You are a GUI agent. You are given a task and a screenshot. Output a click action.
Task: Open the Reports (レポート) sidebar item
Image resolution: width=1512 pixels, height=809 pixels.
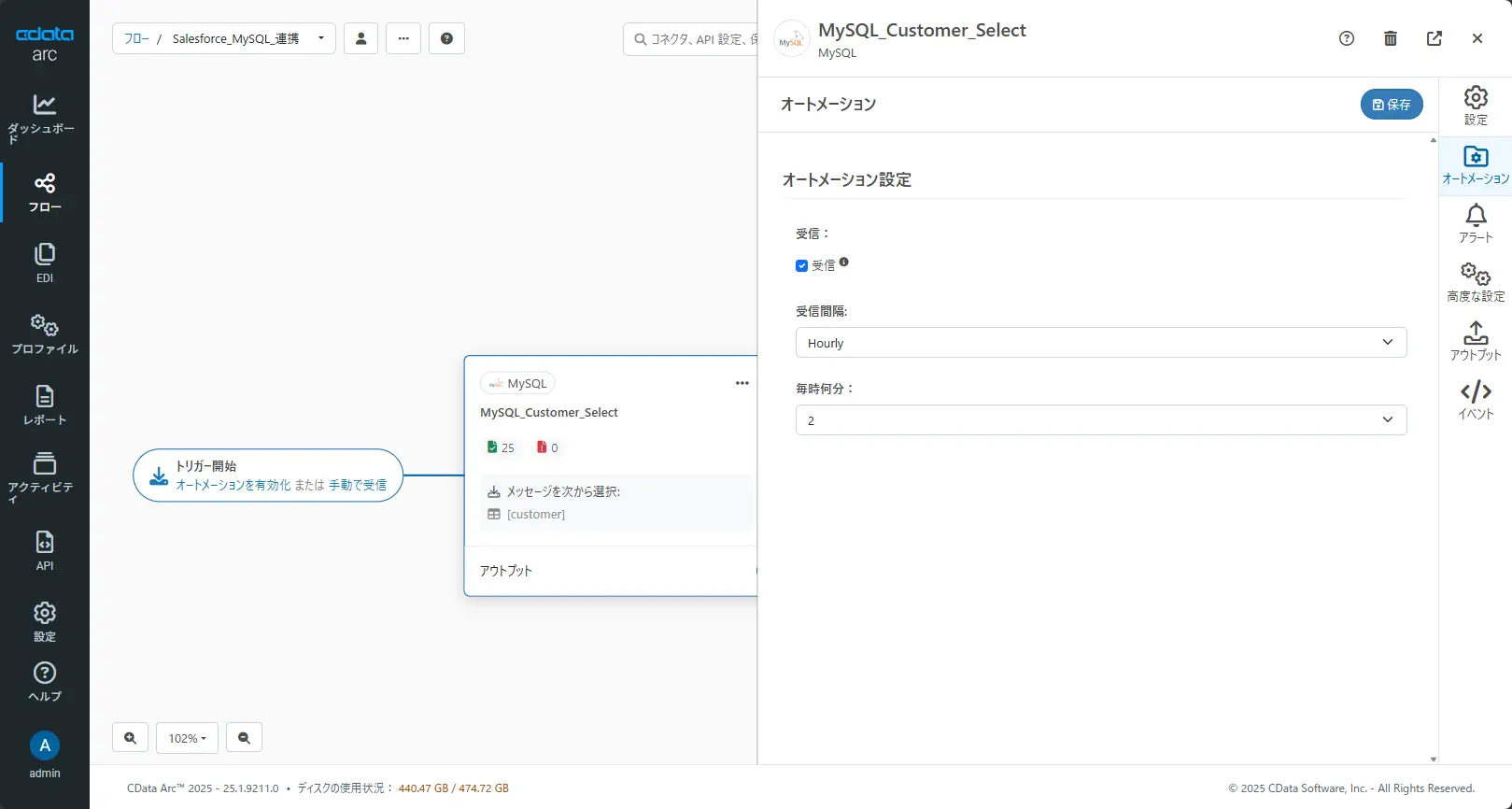click(x=44, y=405)
